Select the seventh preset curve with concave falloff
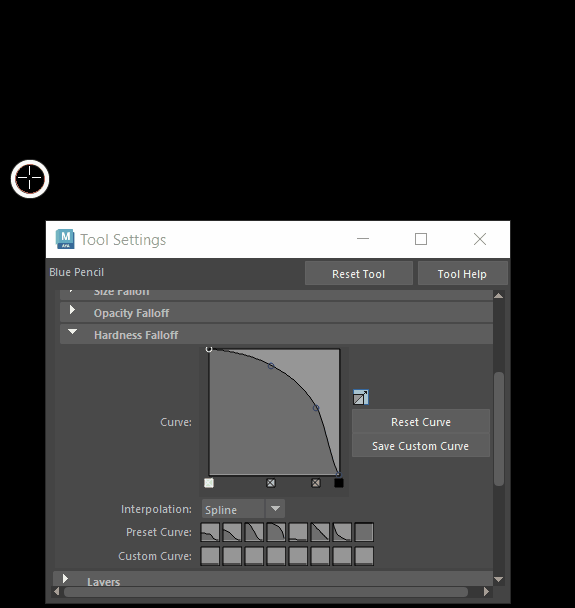Viewport: 575px width, 608px height. [x=342, y=532]
